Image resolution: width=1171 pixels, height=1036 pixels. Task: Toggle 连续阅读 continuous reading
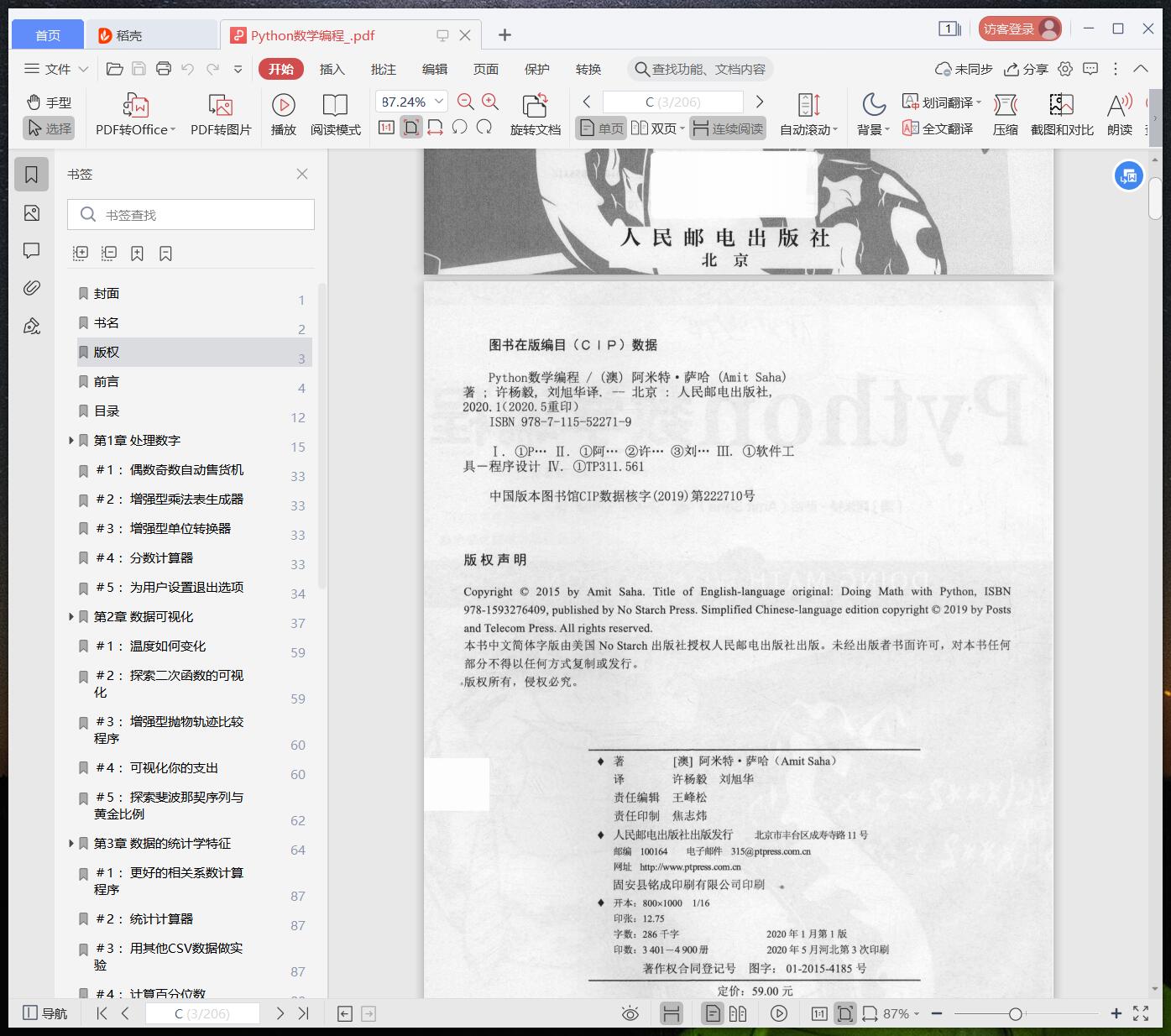coord(729,128)
